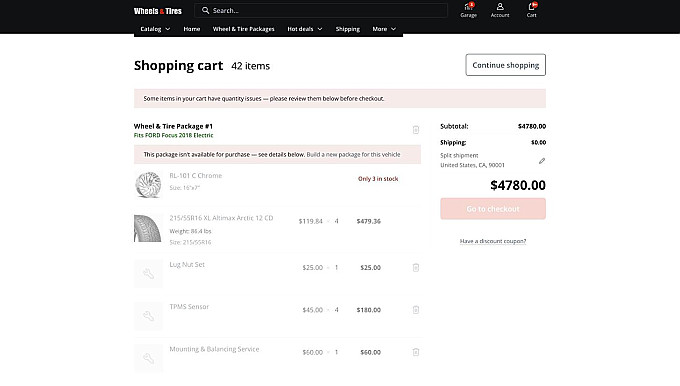Viewport: 680px width, 386px height.
Task: Edit shipping destination with pencil icon
Action: pos(542,161)
